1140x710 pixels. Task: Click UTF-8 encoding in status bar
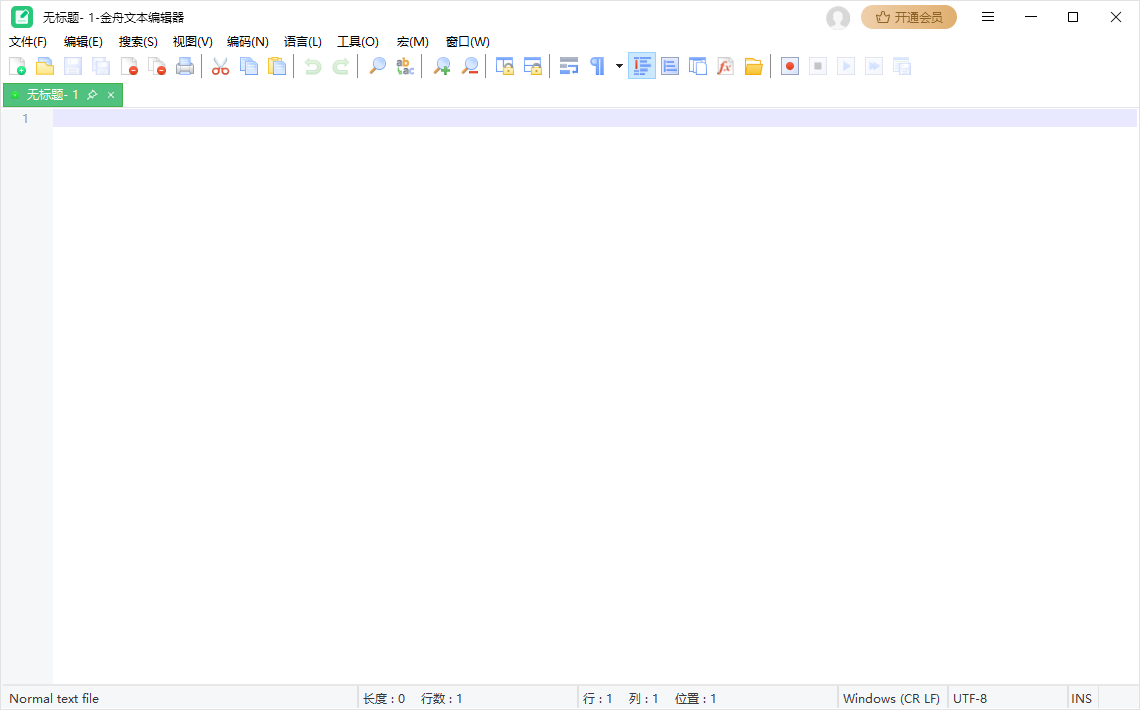point(970,698)
